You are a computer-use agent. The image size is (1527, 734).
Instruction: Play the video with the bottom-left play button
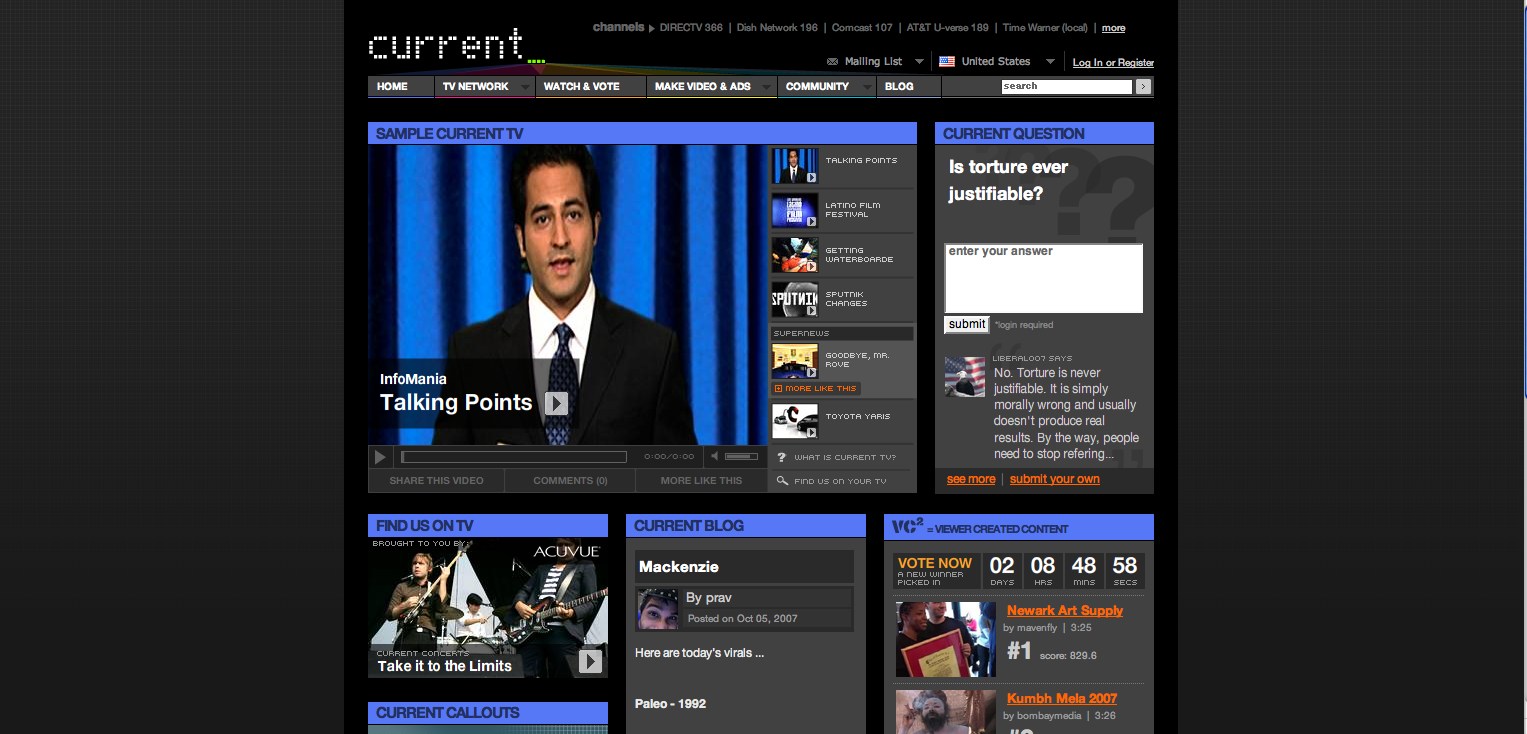(380, 457)
